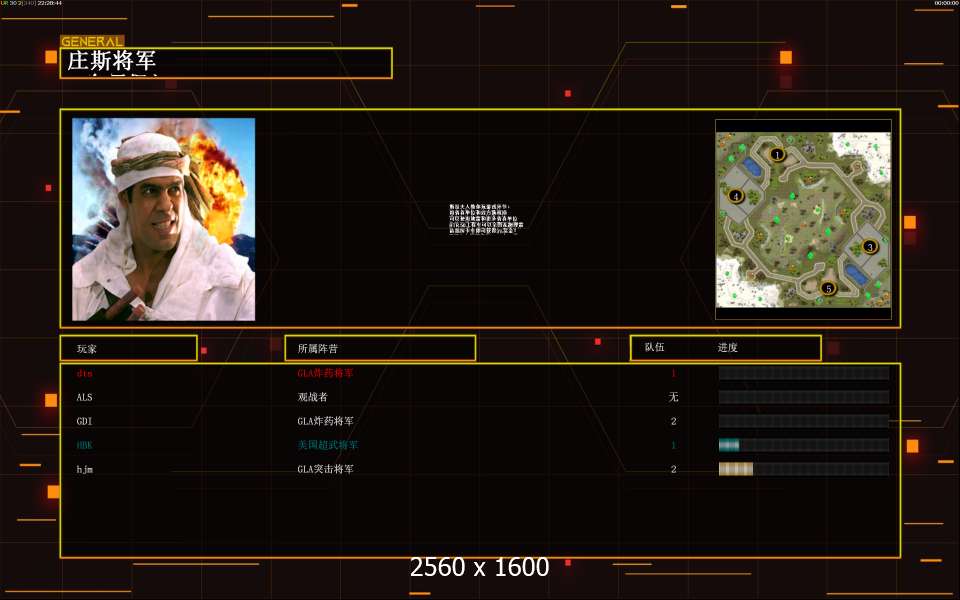Viewport: 960px width, 600px height.
Task: Click GLA炸药将军 faction in GDI row
Action: pyautogui.click(x=325, y=421)
